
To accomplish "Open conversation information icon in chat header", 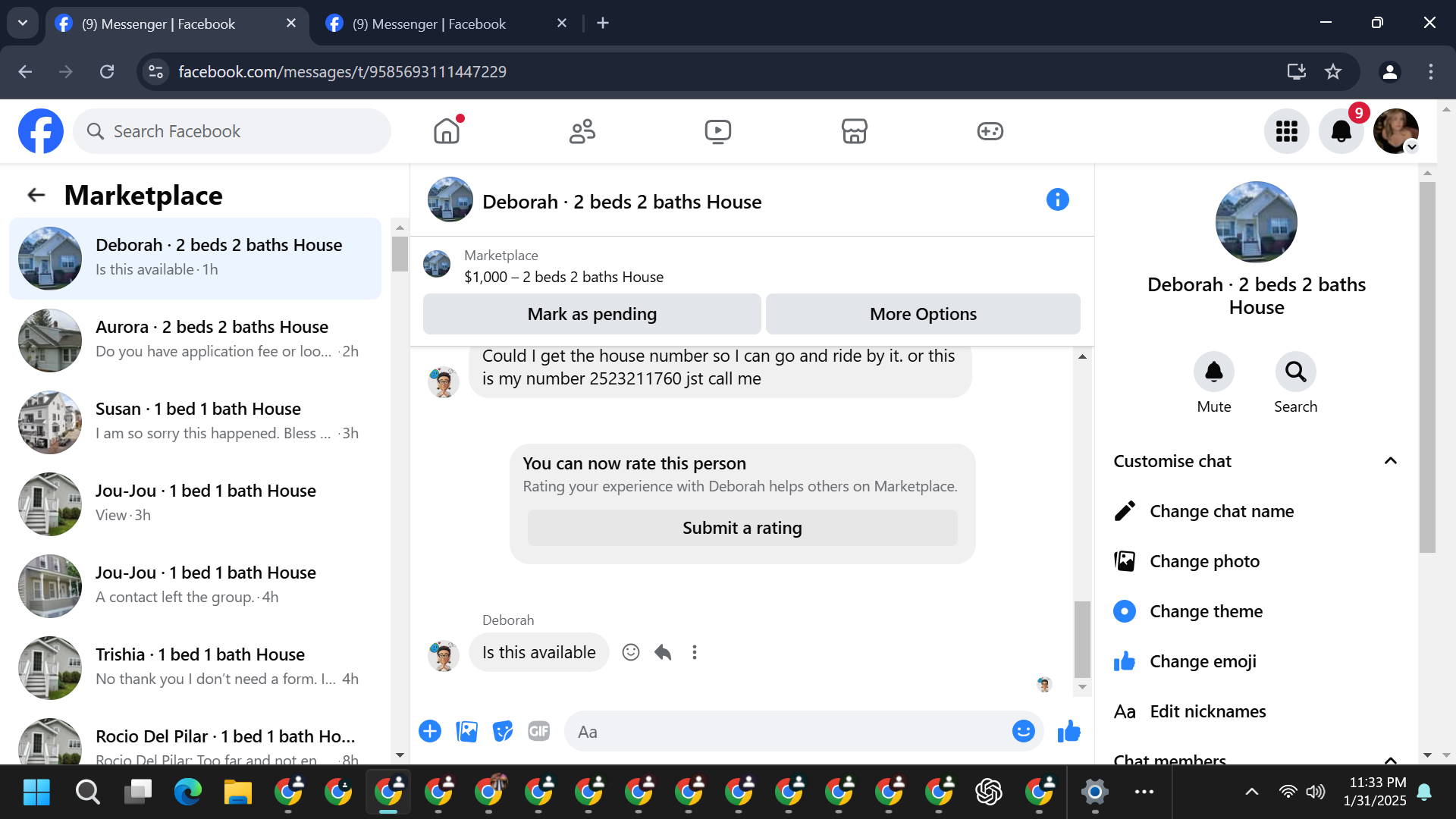I will 1058,199.
